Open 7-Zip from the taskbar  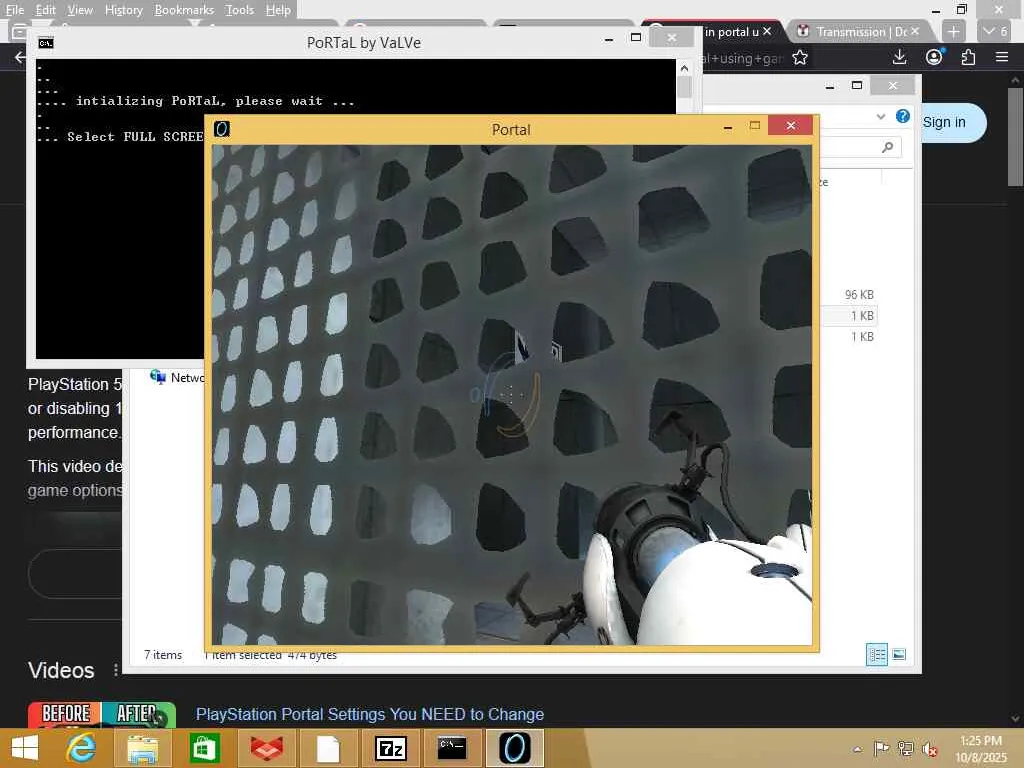coord(390,748)
